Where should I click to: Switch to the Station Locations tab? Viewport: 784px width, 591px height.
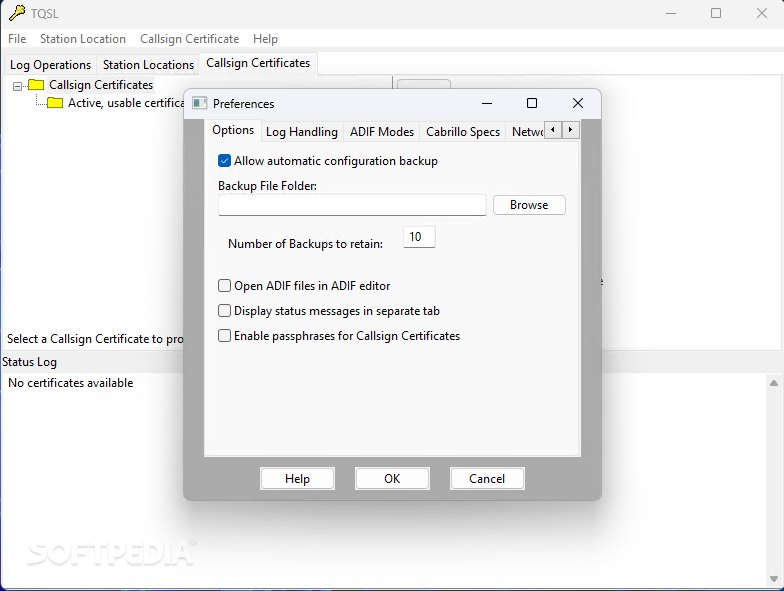[148, 65]
